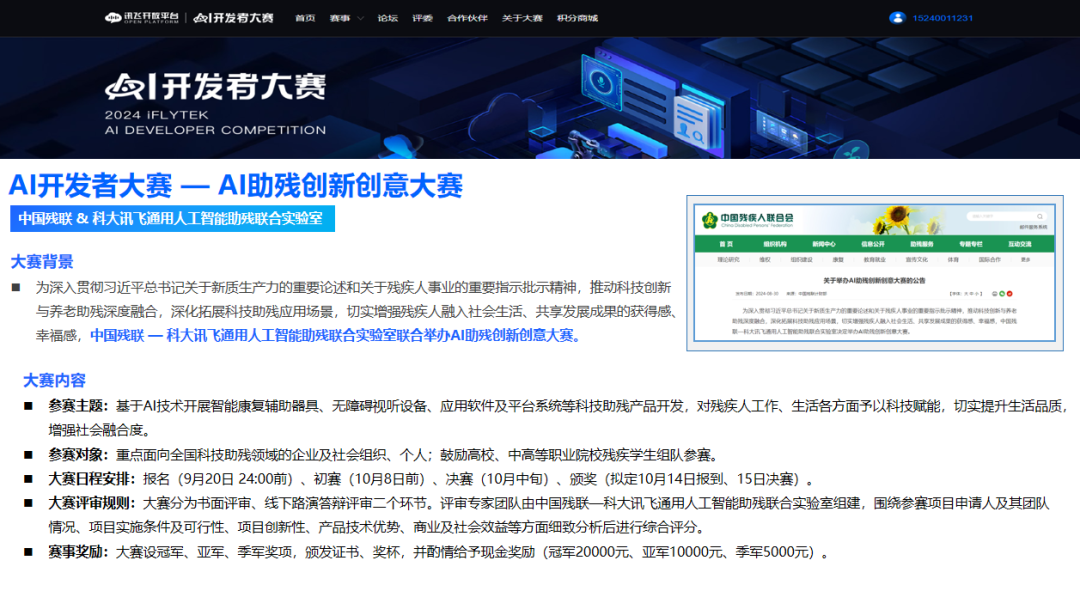Select the 评委 navigation item
This screenshot has height=591, width=1080.
coord(422,18)
